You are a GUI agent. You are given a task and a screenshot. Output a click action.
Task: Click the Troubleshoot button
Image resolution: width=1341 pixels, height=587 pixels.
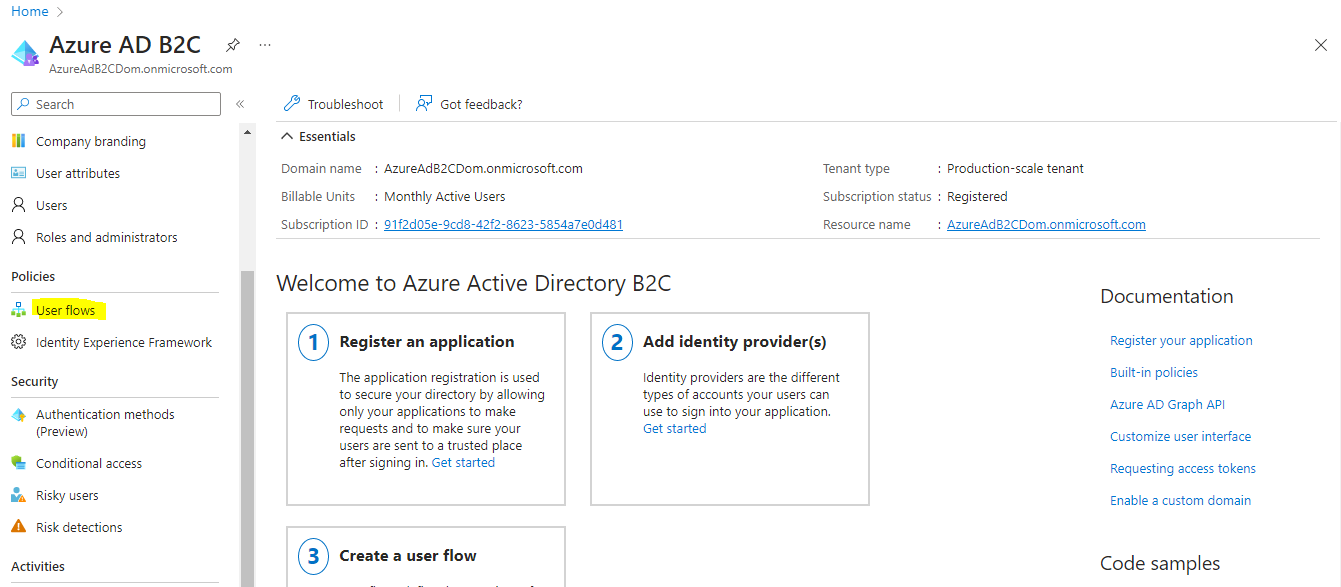(x=334, y=104)
